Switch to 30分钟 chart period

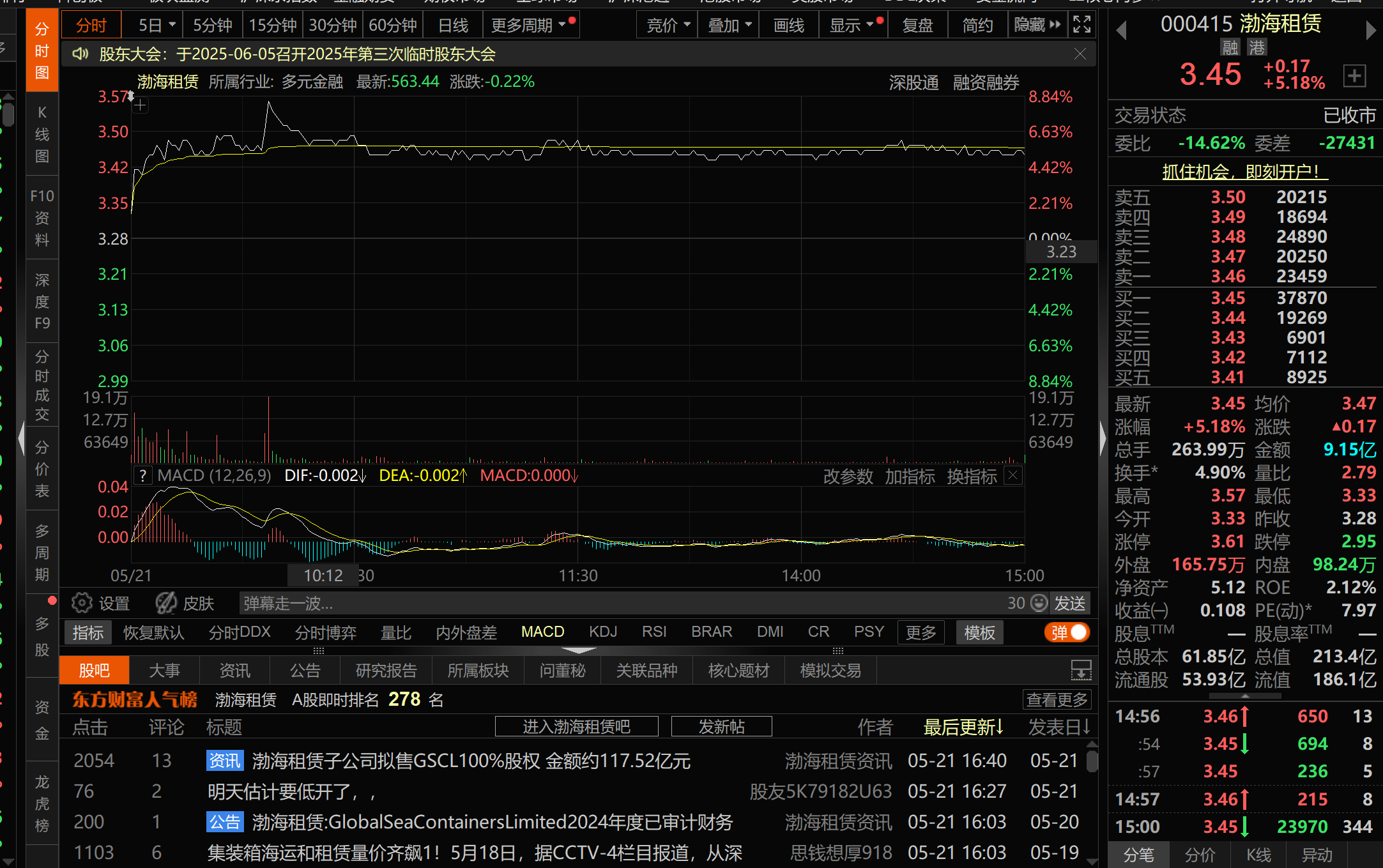coord(333,25)
